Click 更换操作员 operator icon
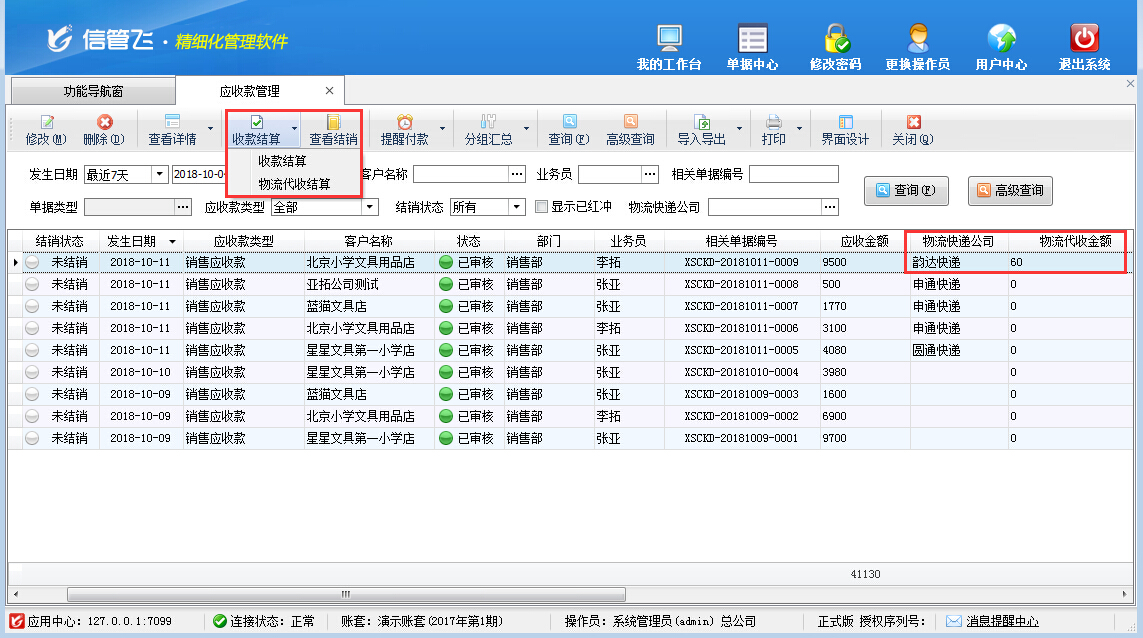Image resolution: width=1143 pixels, height=638 pixels. [917, 40]
